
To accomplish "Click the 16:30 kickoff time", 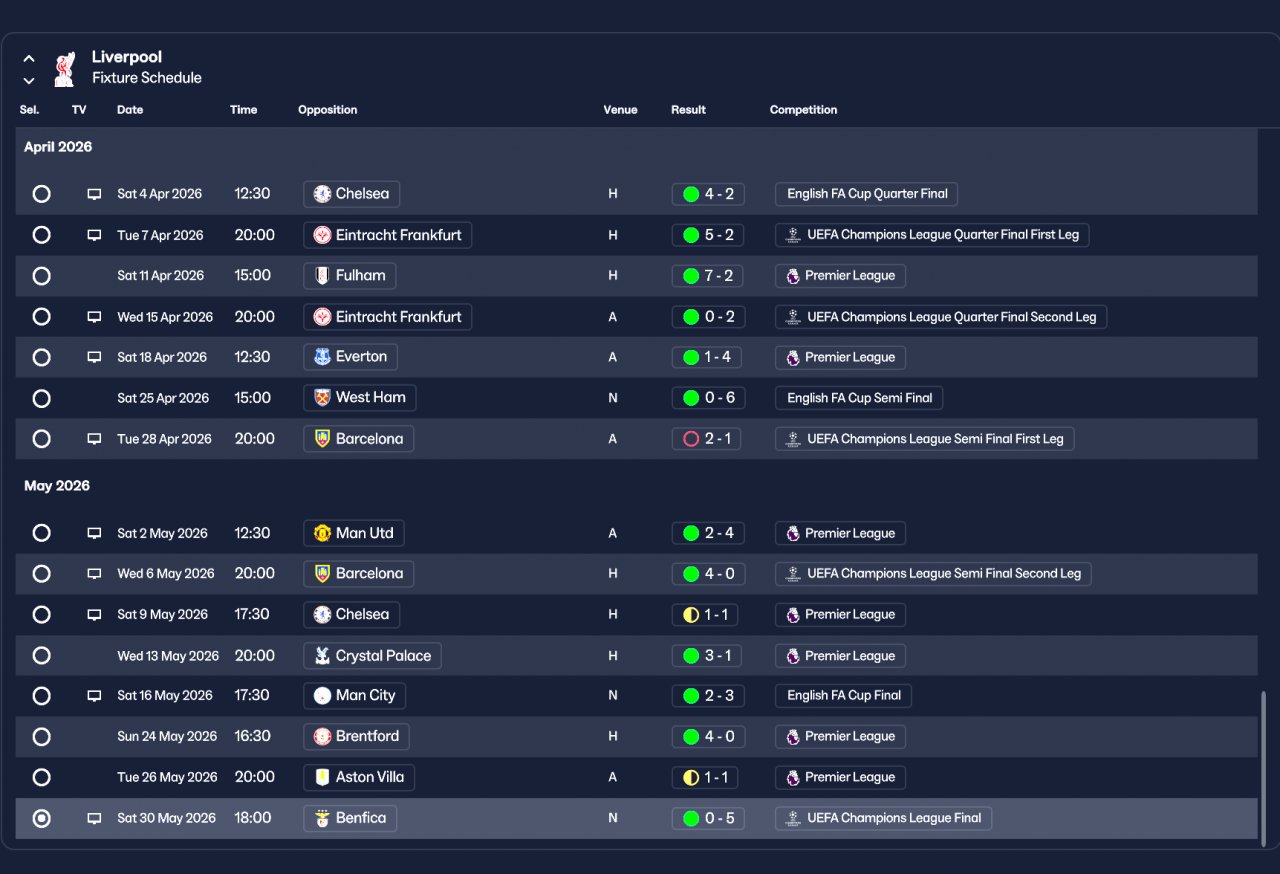I will click(x=253, y=737).
